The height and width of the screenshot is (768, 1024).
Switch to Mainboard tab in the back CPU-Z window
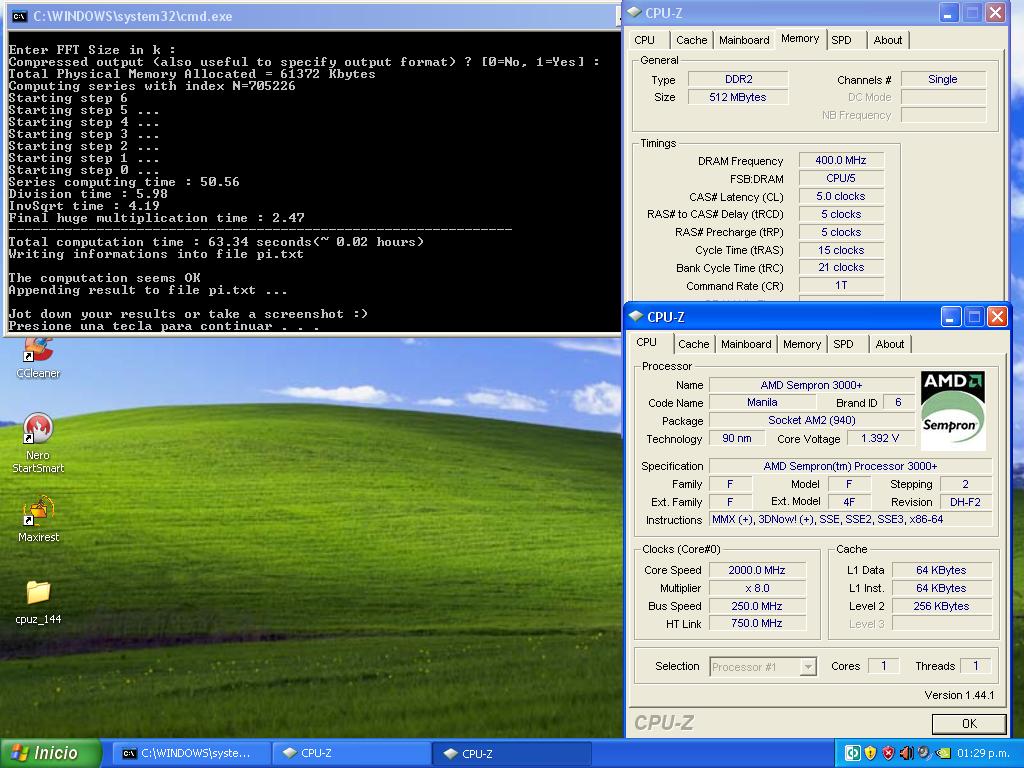coord(744,40)
